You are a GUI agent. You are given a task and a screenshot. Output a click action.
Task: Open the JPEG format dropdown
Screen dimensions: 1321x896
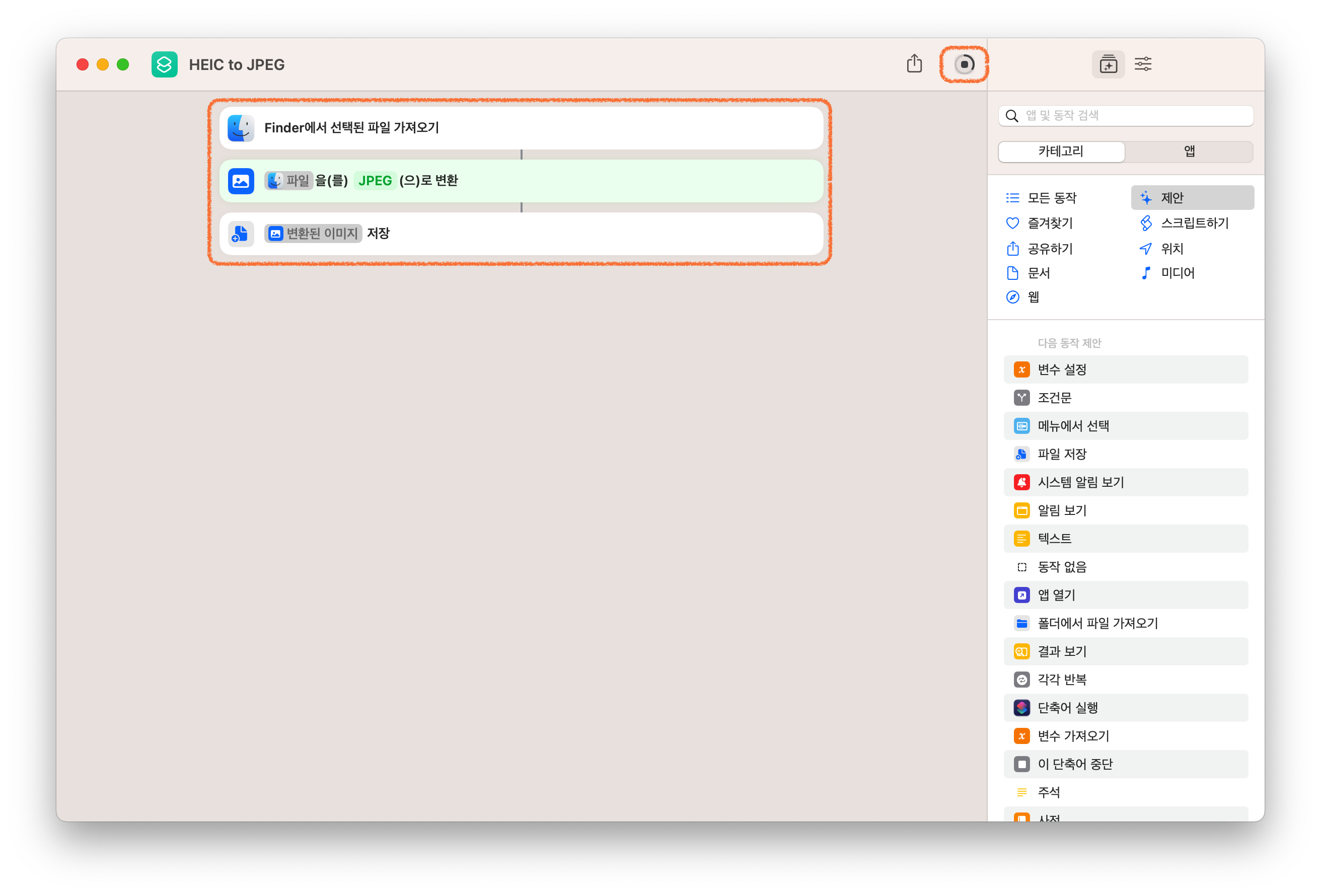pyautogui.click(x=375, y=181)
